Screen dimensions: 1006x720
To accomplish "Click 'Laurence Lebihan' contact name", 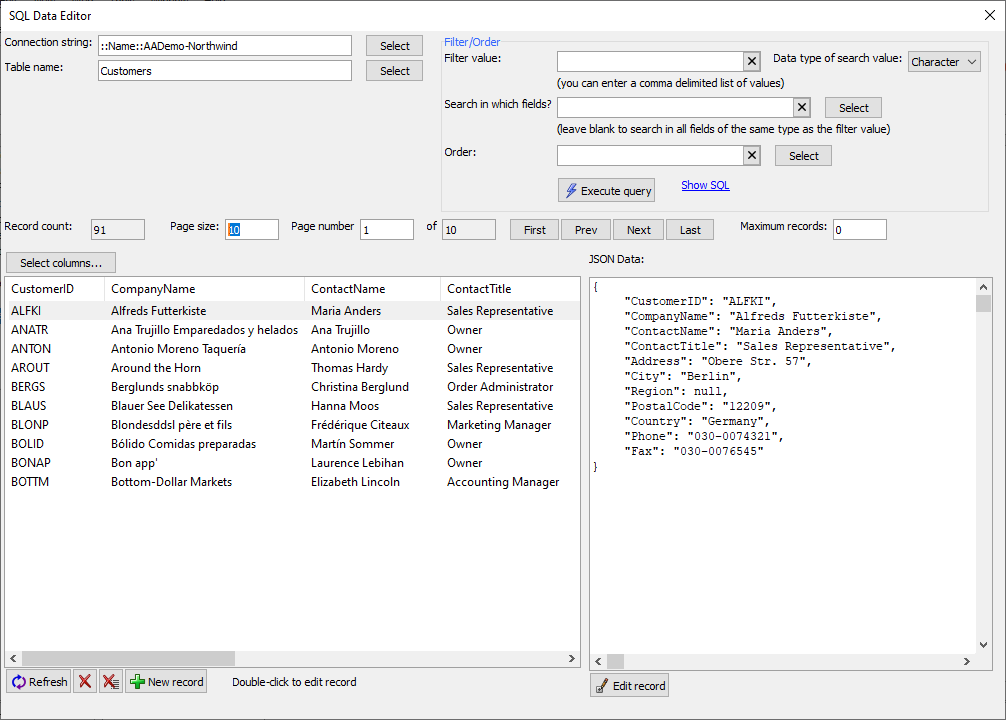I will (x=357, y=463).
